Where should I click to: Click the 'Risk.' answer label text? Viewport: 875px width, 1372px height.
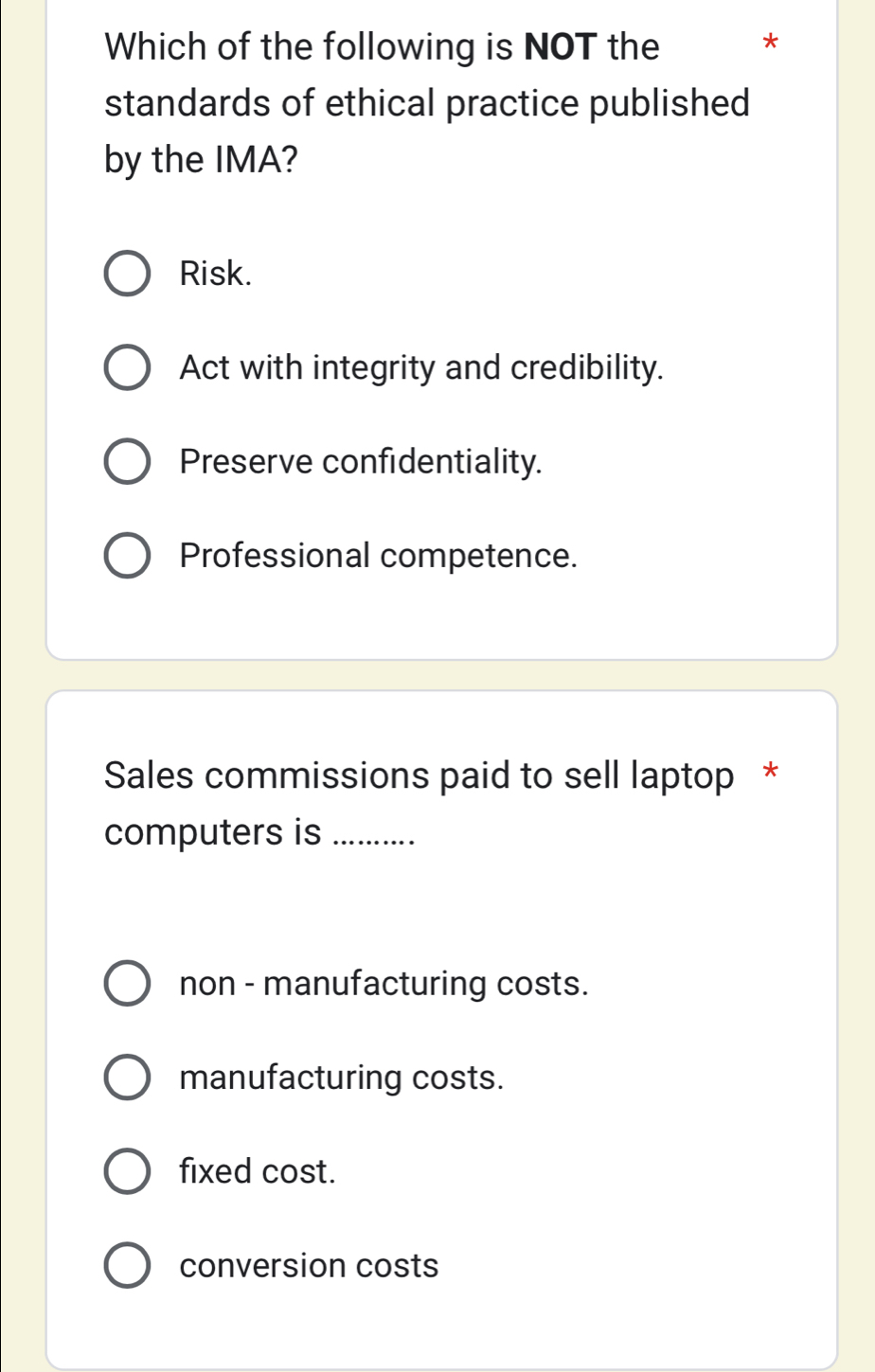click(x=217, y=275)
